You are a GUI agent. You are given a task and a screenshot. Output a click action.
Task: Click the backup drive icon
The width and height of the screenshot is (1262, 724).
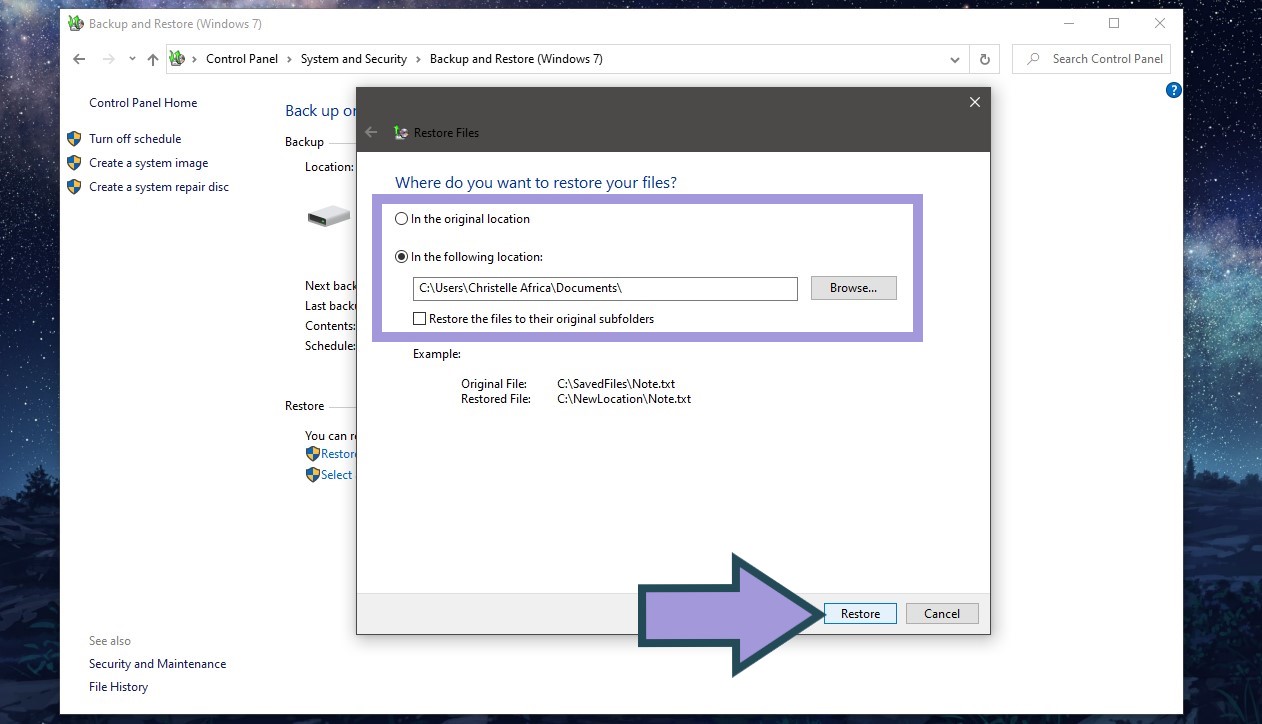pyautogui.click(x=329, y=215)
